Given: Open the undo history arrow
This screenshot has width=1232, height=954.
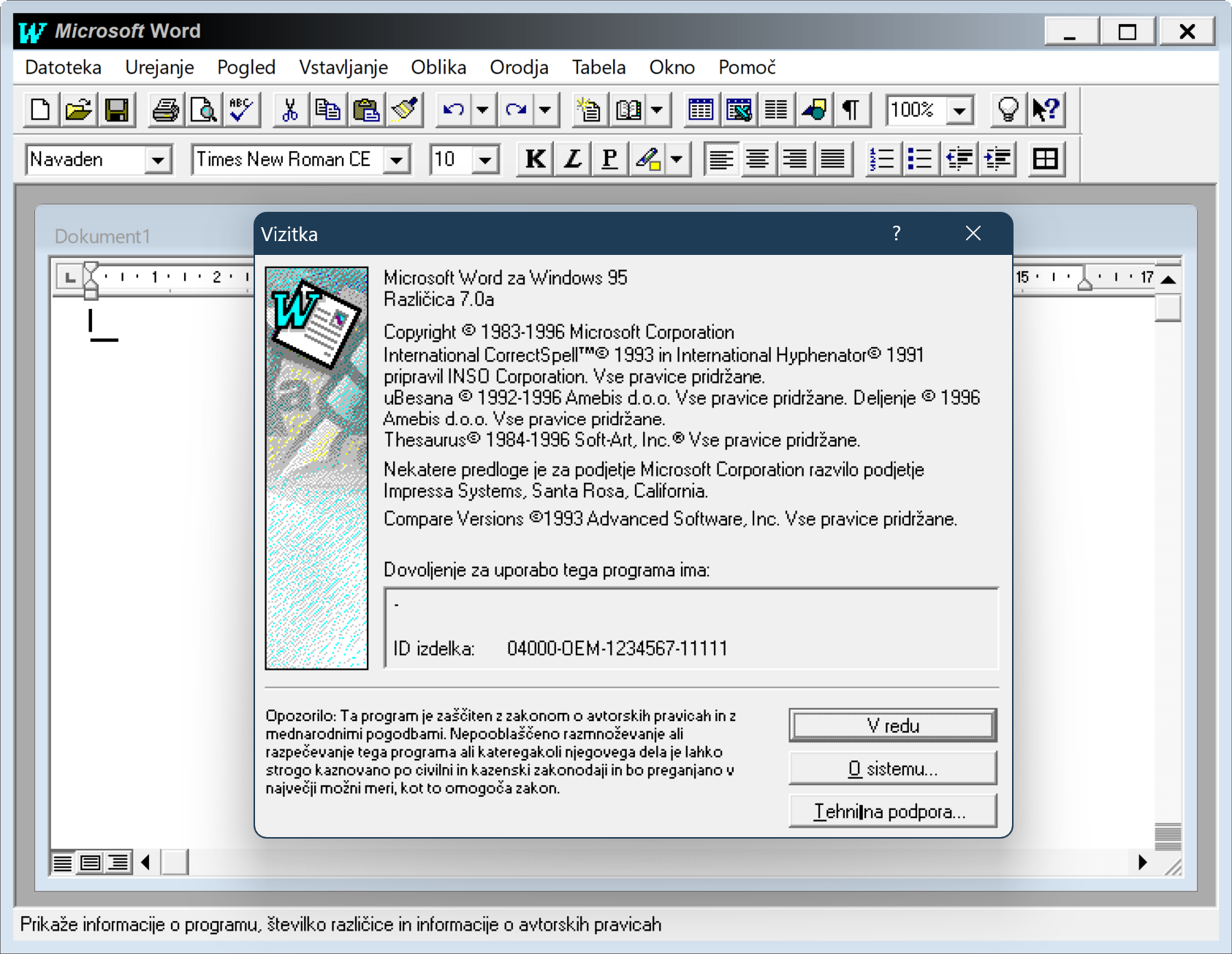Looking at the screenshot, I should click(482, 110).
